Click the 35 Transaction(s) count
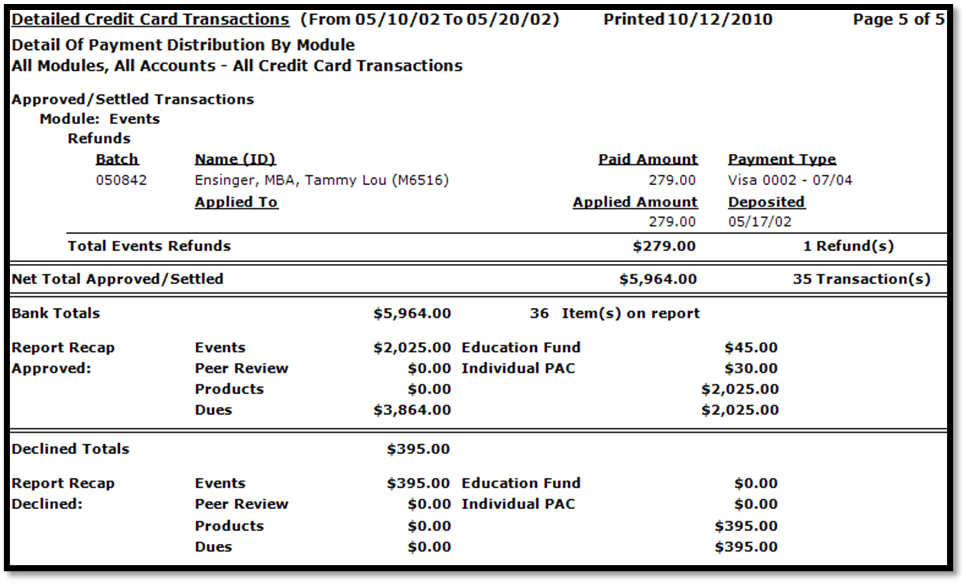Viewport: 966px width, 584px height. pyautogui.click(x=861, y=279)
